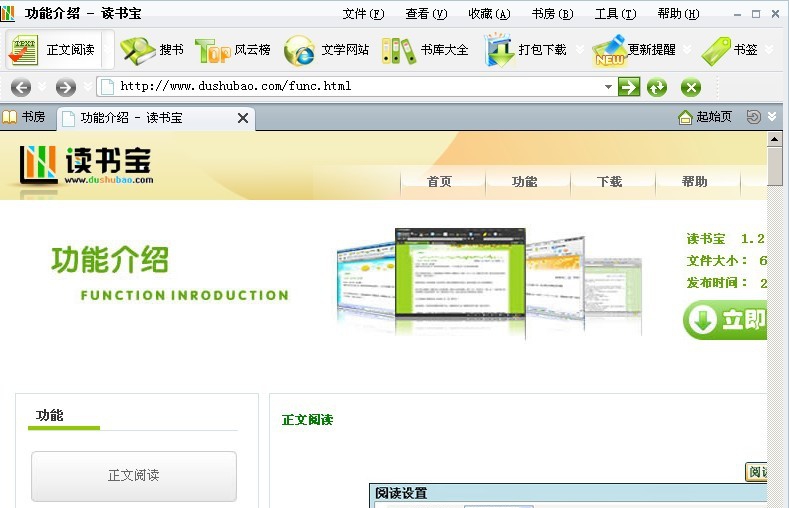The height and width of the screenshot is (508, 789).
Task: Close the 功能介绍 - 读书宝 tab
Action: point(243,118)
